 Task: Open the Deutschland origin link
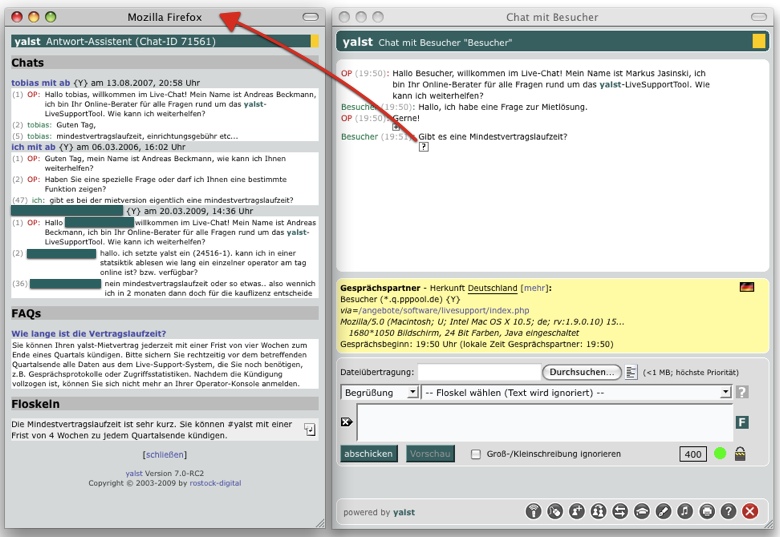tap(492, 288)
